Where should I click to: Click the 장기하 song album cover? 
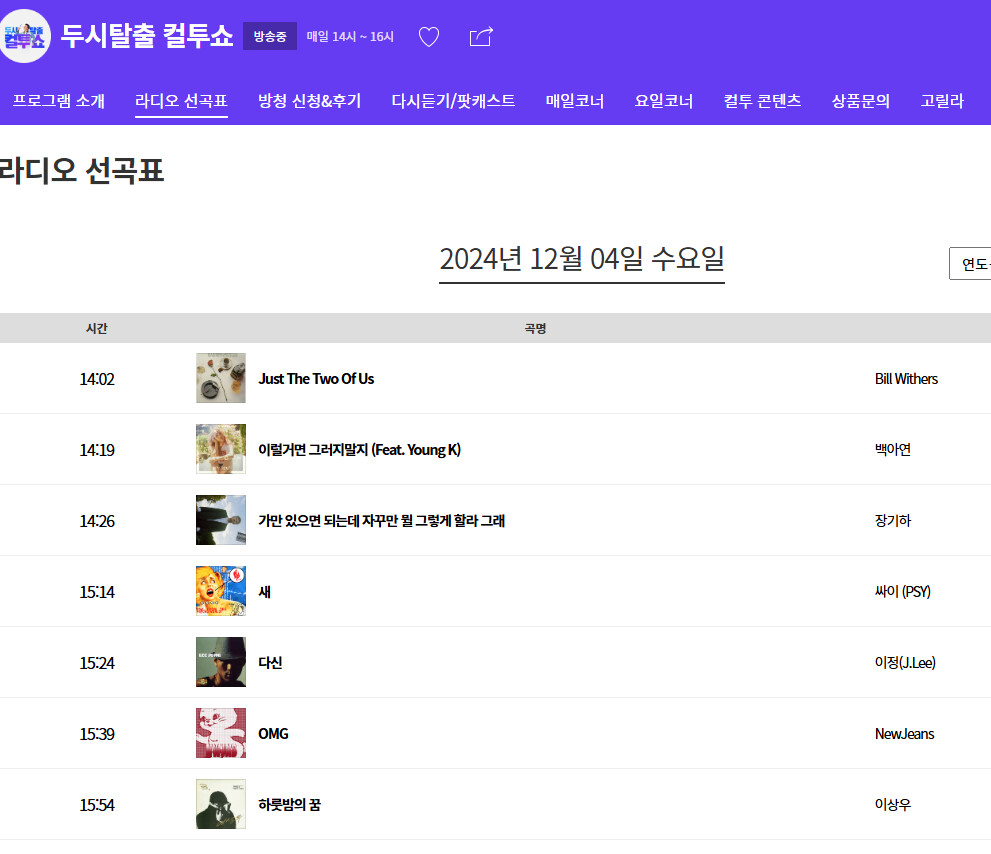coord(221,520)
